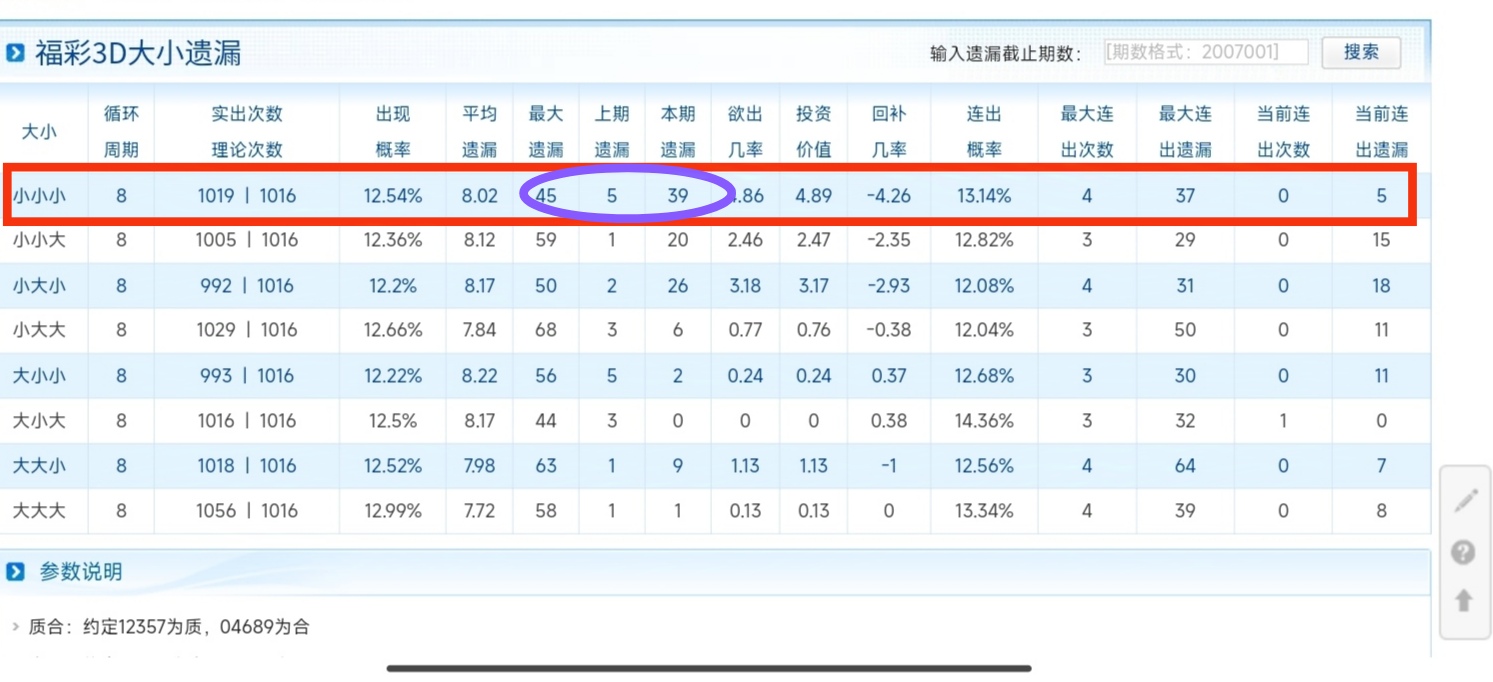Click the 3.17 investment value cell
Screen dimensions: 1493x682
[813, 286]
